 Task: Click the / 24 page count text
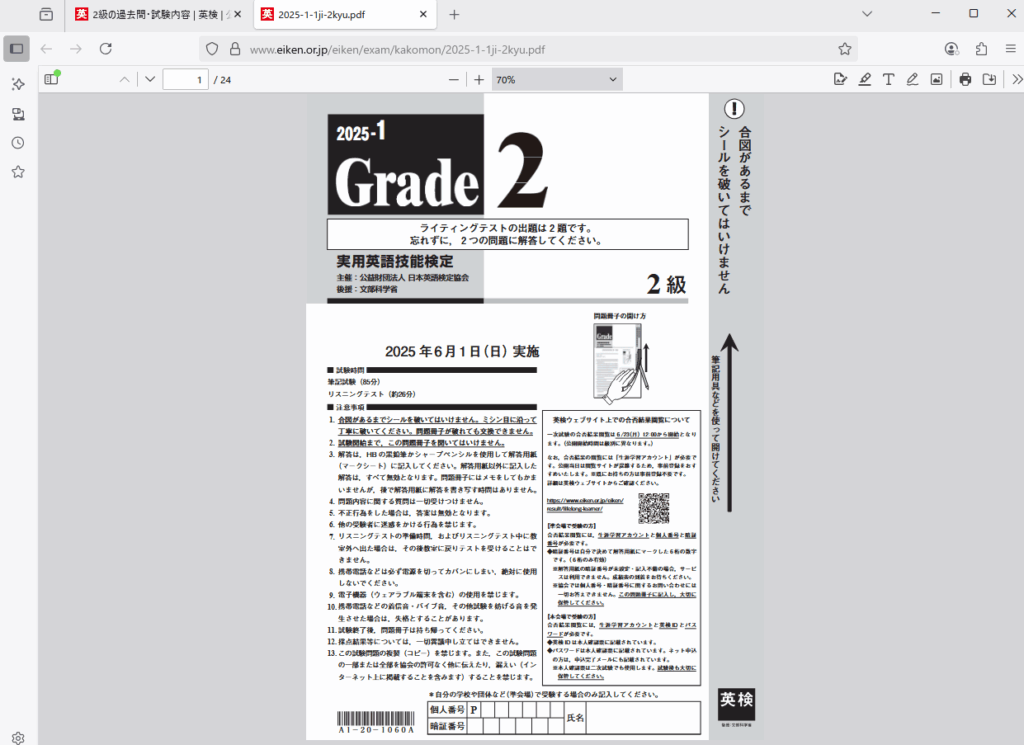point(222,80)
